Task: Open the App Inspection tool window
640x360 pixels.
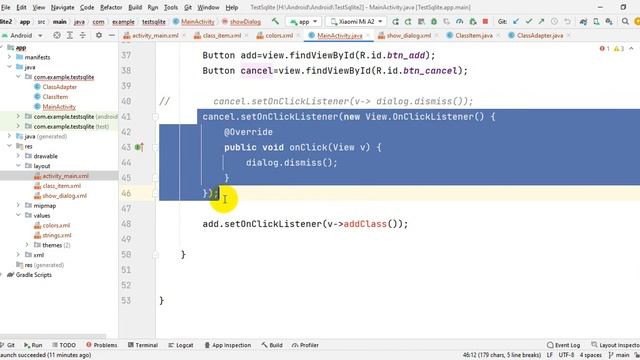Action: click(228, 345)
